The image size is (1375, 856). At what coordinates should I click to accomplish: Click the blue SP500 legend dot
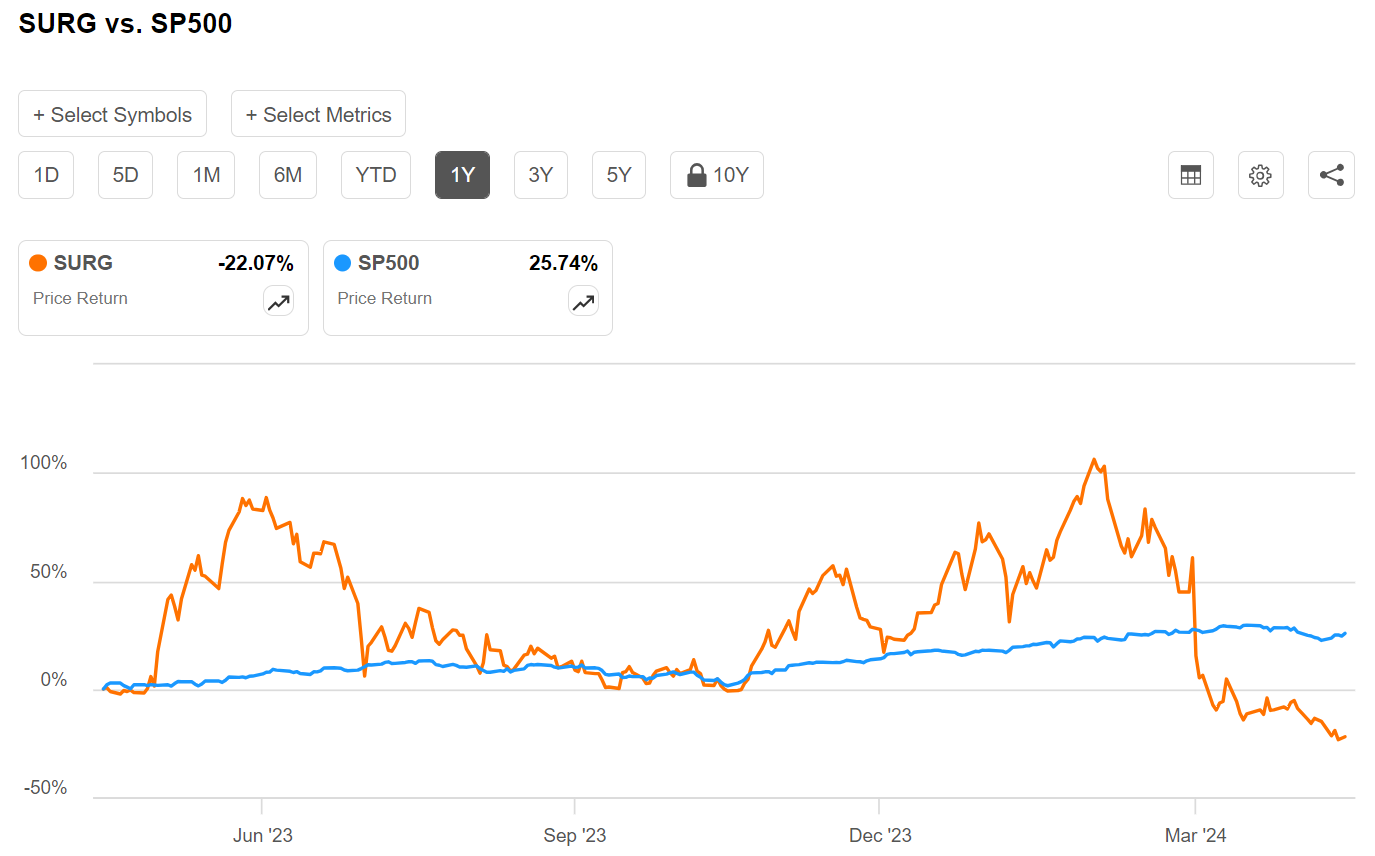pyautogui.click(x=343, y=263)
